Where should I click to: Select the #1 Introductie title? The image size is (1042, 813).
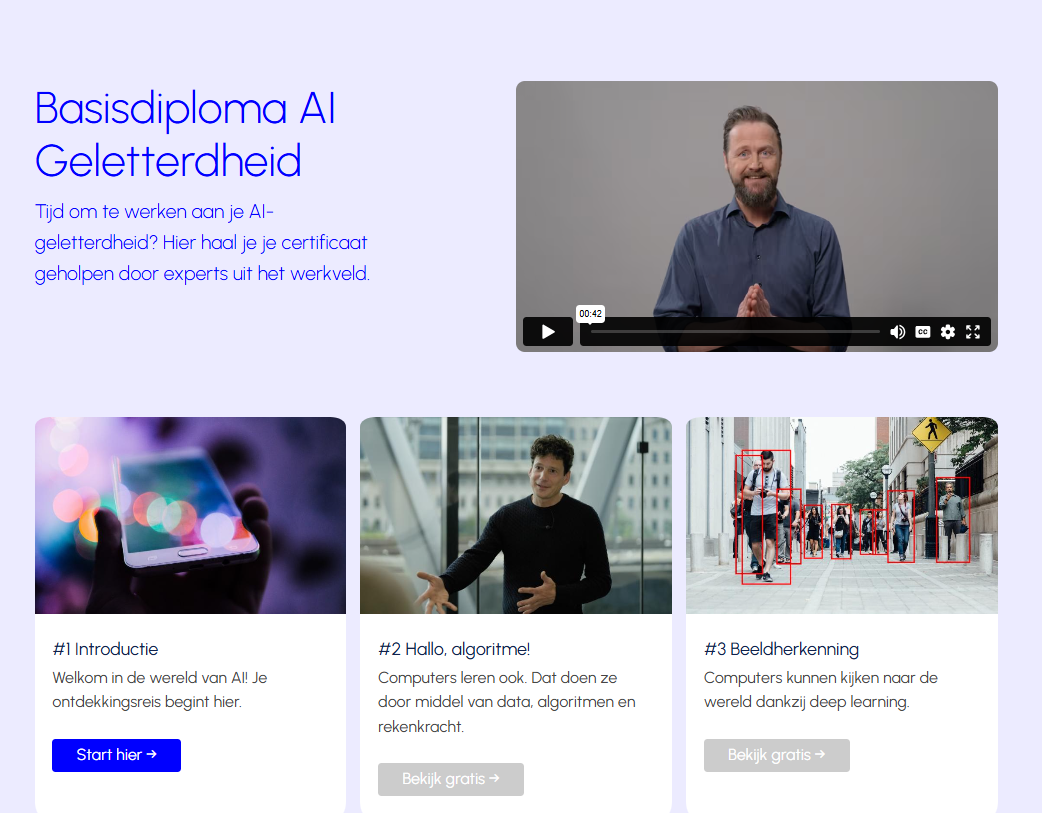click(106, 649)
